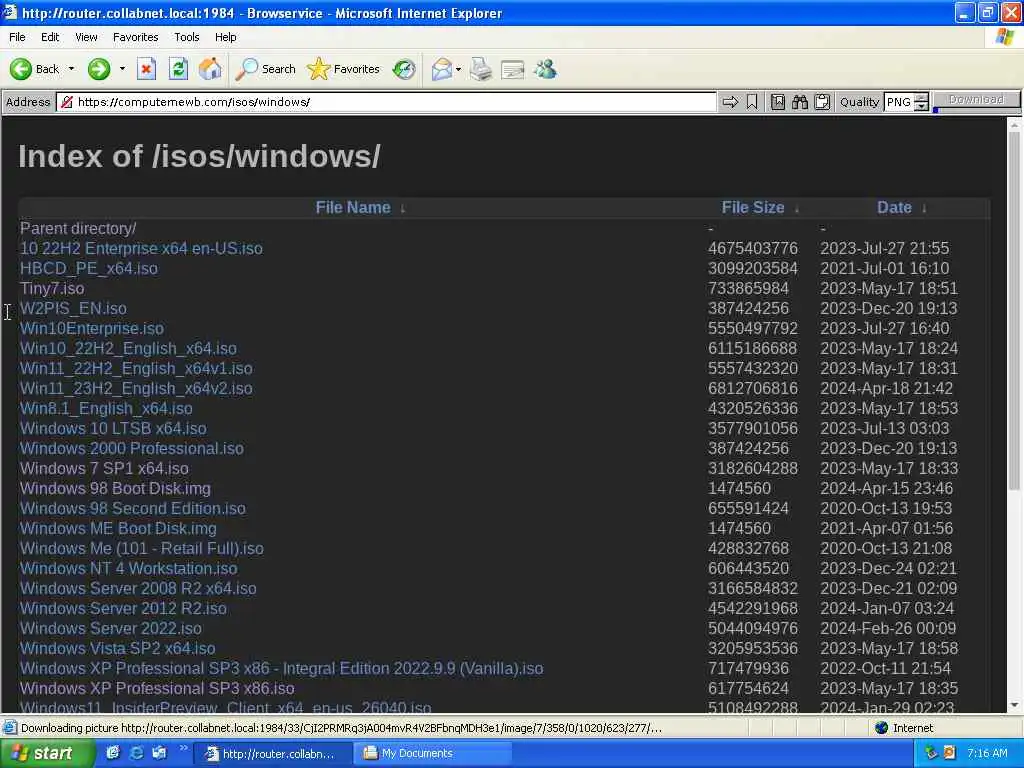1024x768 pixels.
Task: Click page icon in the address bar
Action: click(x=66, y=102)
